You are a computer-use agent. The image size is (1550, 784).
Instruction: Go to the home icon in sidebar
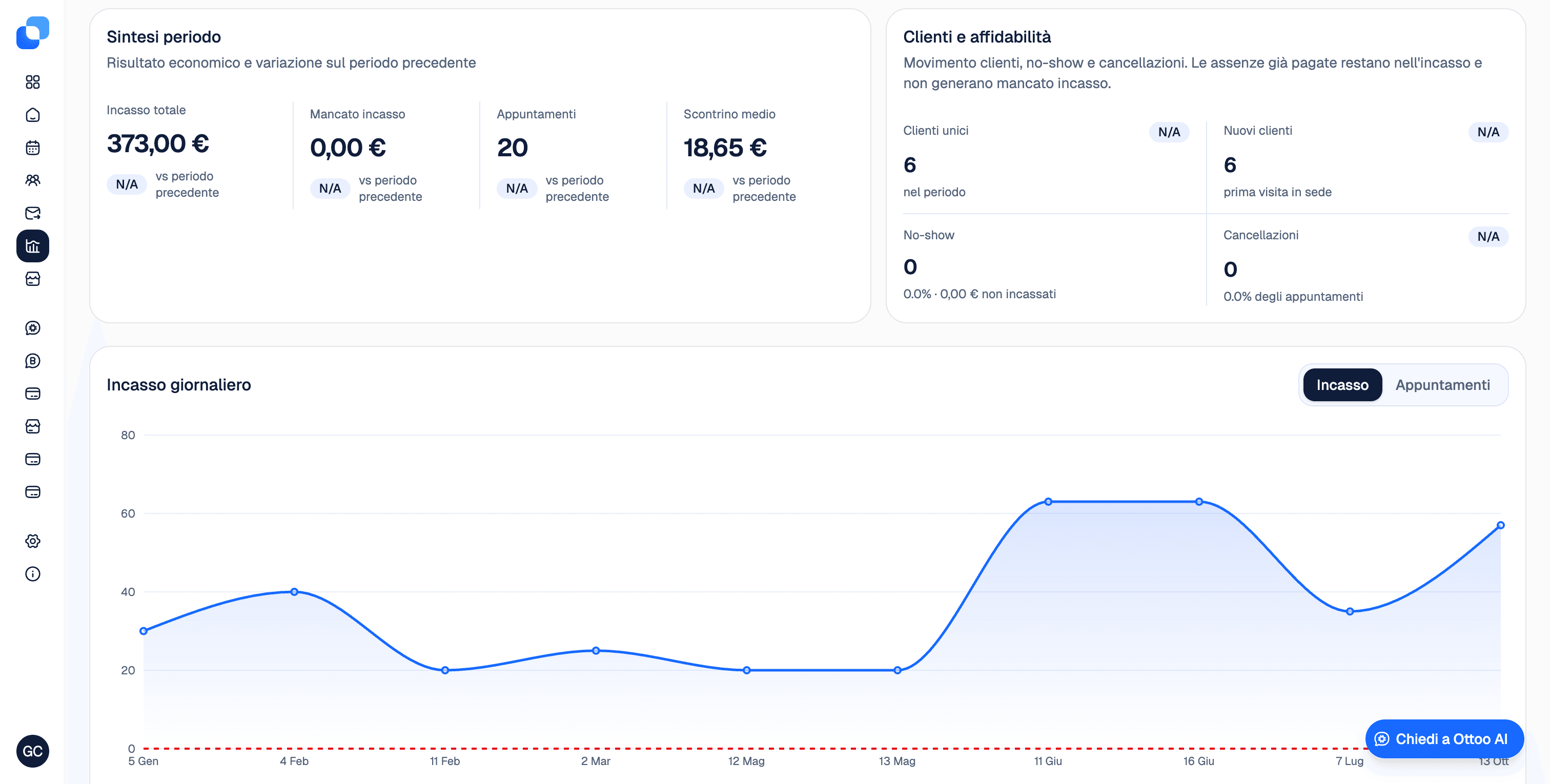click(32, 115)
